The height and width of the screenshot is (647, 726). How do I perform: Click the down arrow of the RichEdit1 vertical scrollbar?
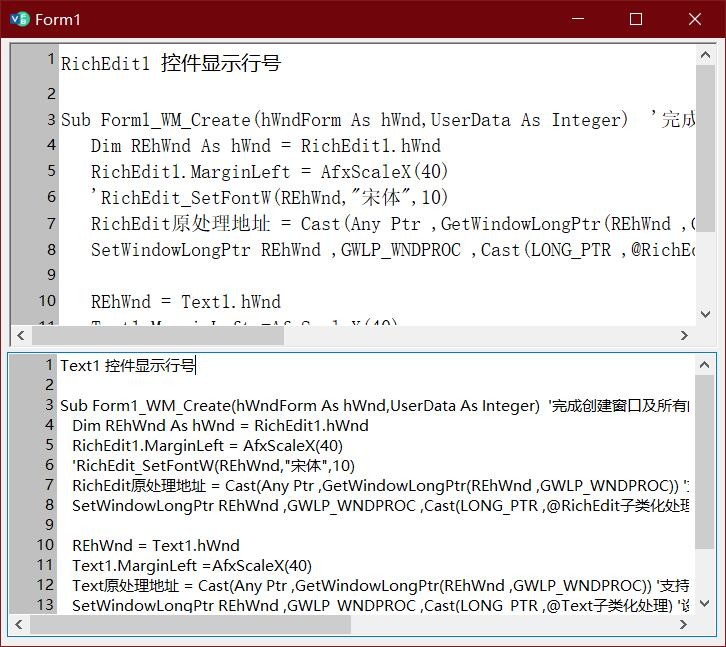click(x=705, y=314)
